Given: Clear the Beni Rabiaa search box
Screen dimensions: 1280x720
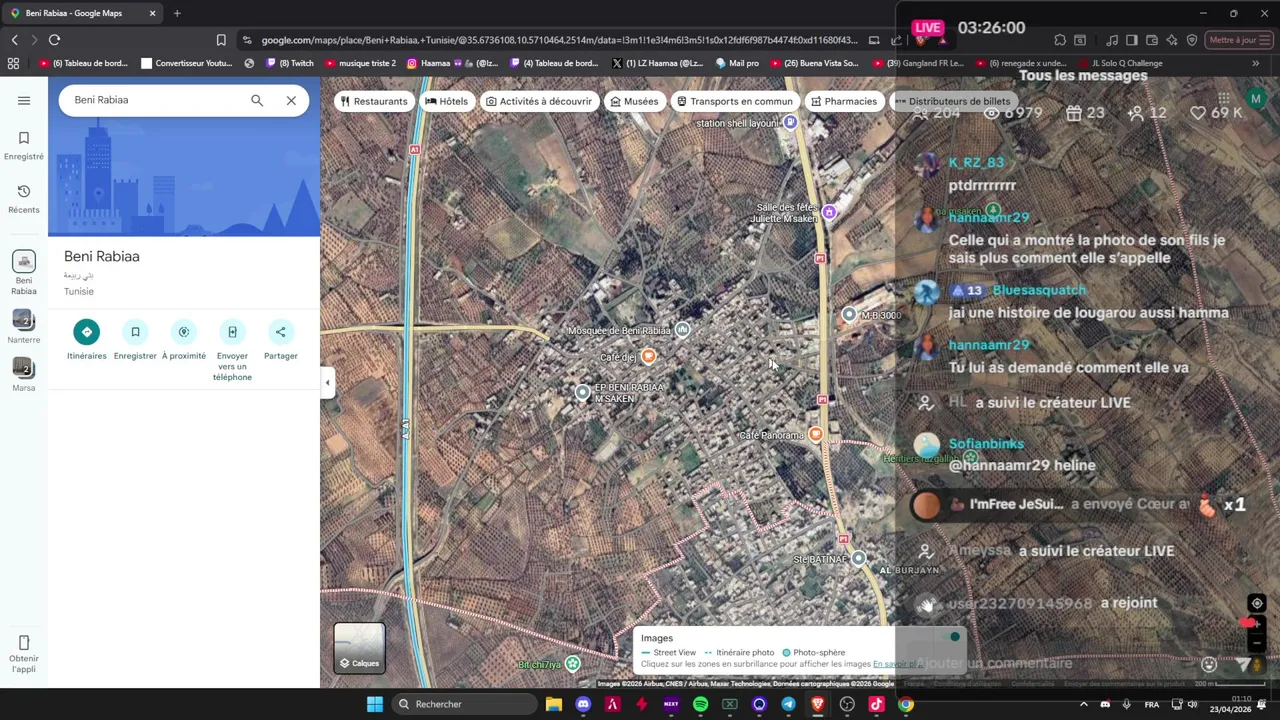Looking at the screenshot, I should point(291,100).
